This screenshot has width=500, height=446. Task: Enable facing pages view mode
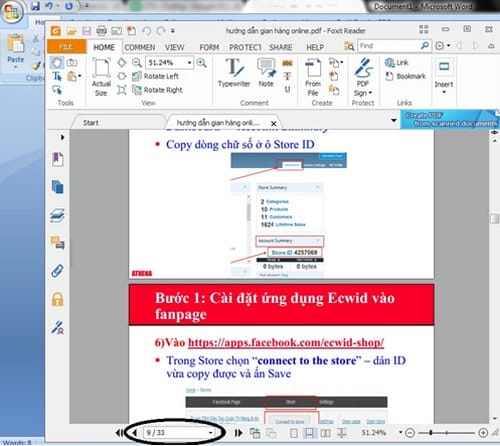(x=325, y=433)
